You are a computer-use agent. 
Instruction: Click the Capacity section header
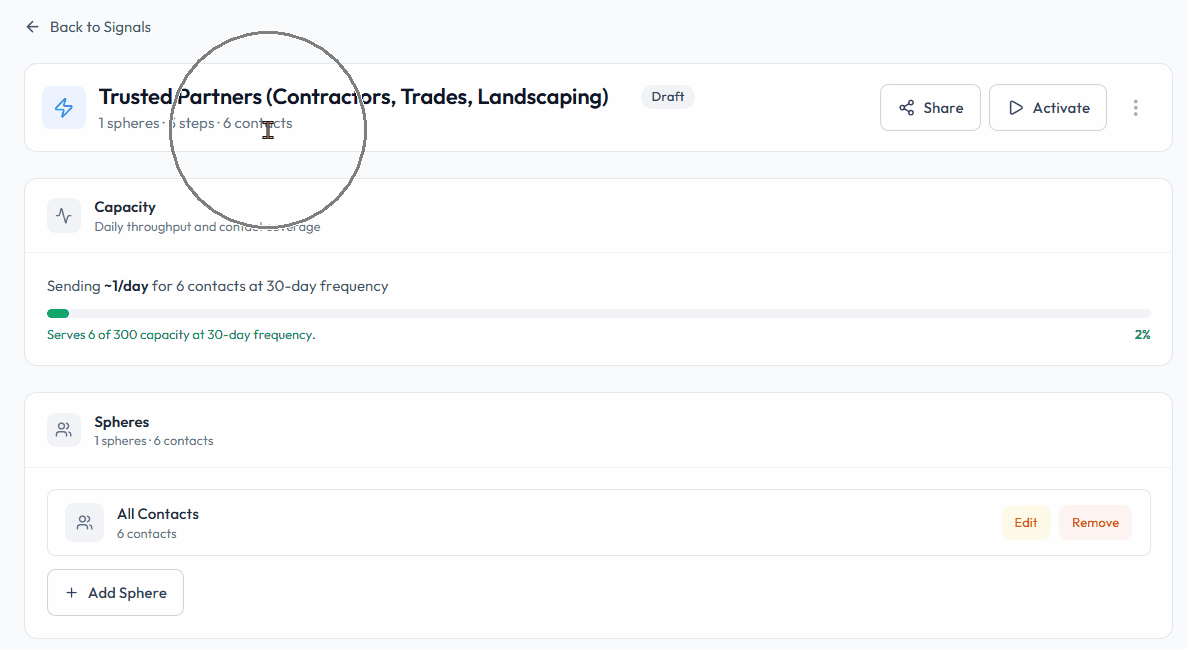click(x=125, y=207)
